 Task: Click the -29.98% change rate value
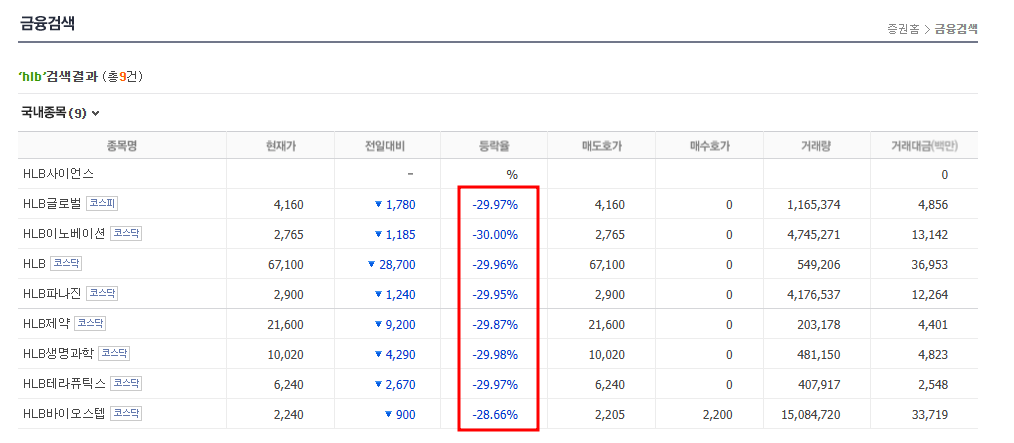coord(495,354)
